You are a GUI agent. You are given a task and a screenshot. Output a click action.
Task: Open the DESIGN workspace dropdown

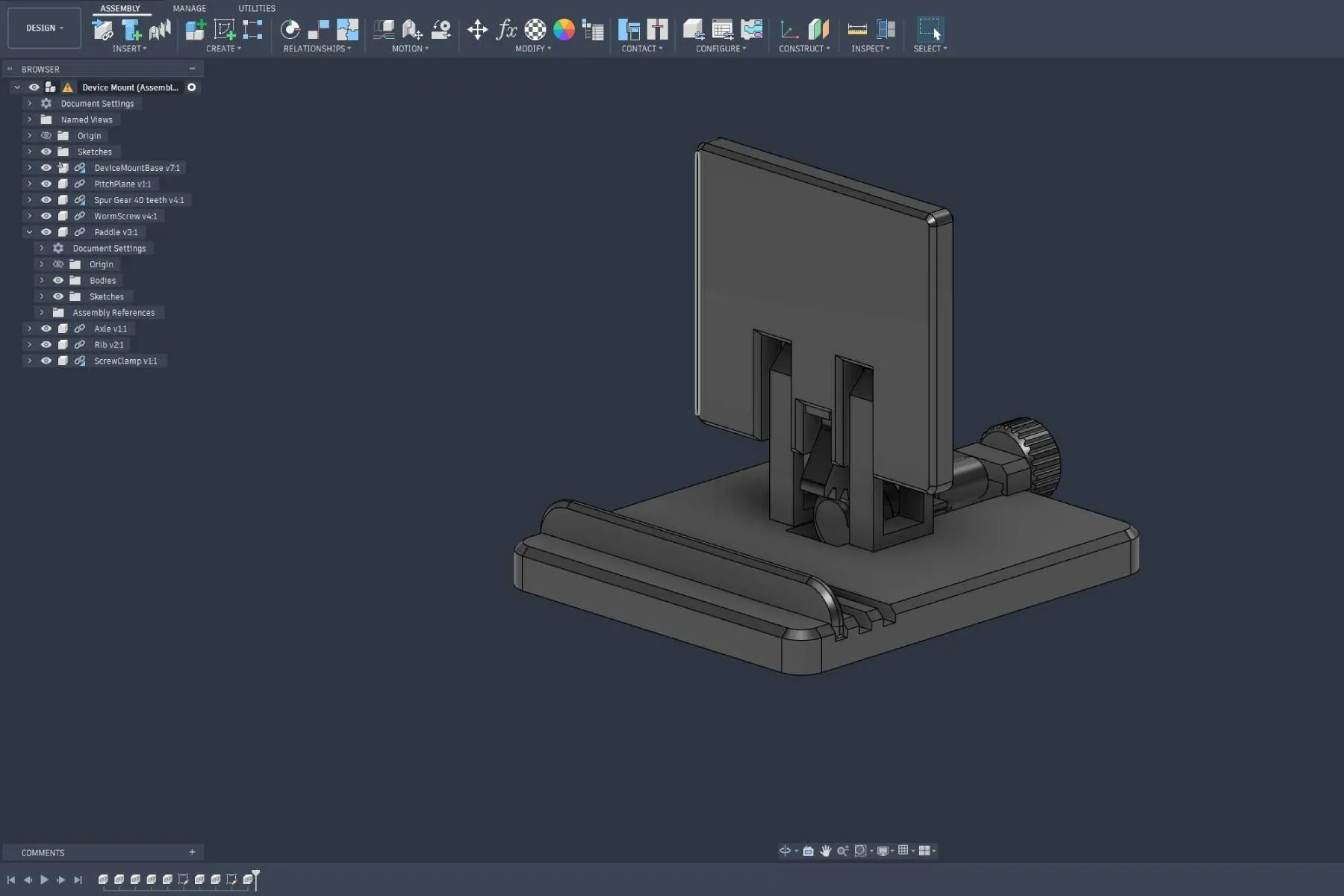pyautogui.click(x=45, y=28)
